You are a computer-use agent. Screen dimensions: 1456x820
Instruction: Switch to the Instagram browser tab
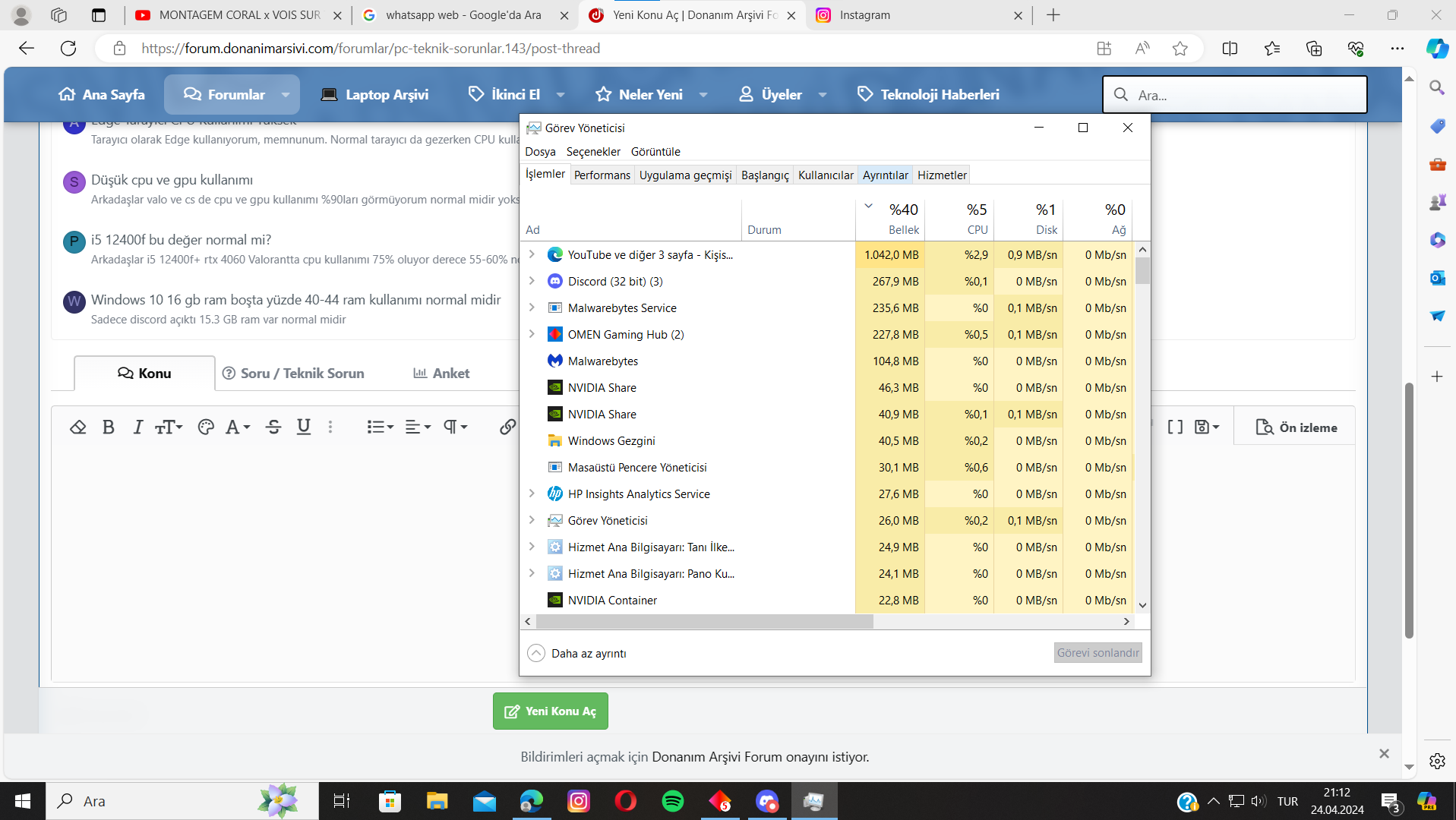pyautogui.click(x=919, y=15)
